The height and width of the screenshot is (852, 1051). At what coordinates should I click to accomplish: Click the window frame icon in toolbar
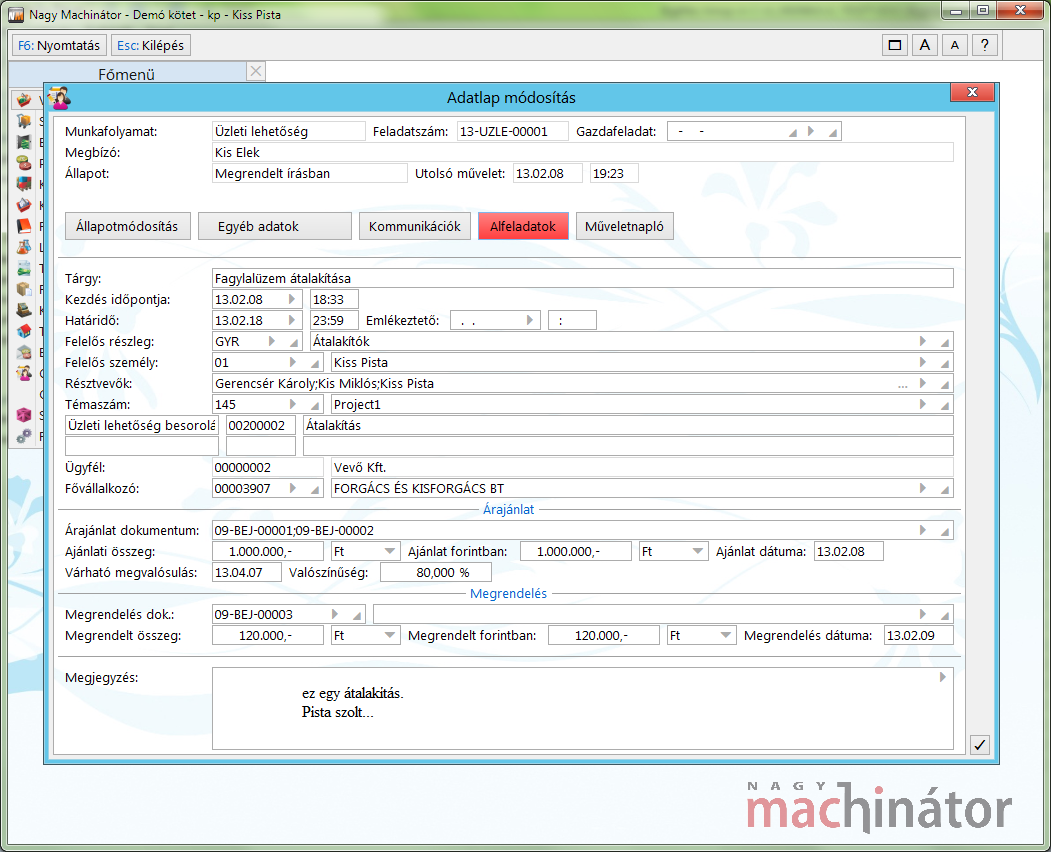point(895,45)
